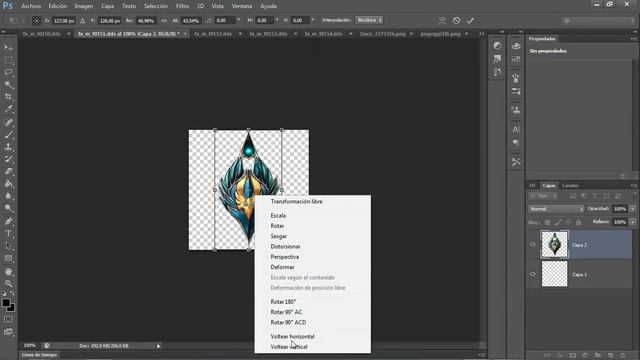The width and height of the screenshot is (640, 360).
Task: Open the Brush presets panel icon
Action: pyautogui.click(x=516, y=91)
